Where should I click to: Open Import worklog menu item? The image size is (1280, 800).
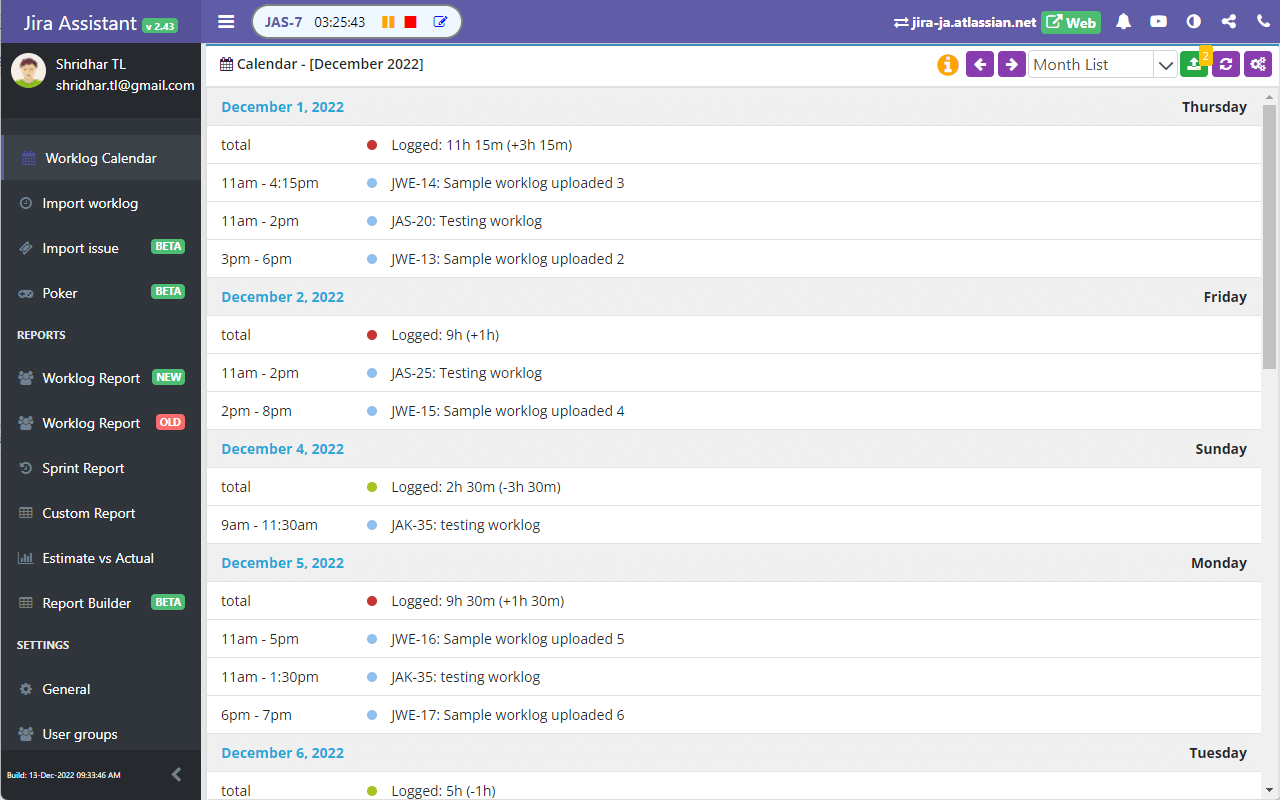point(101,203)
